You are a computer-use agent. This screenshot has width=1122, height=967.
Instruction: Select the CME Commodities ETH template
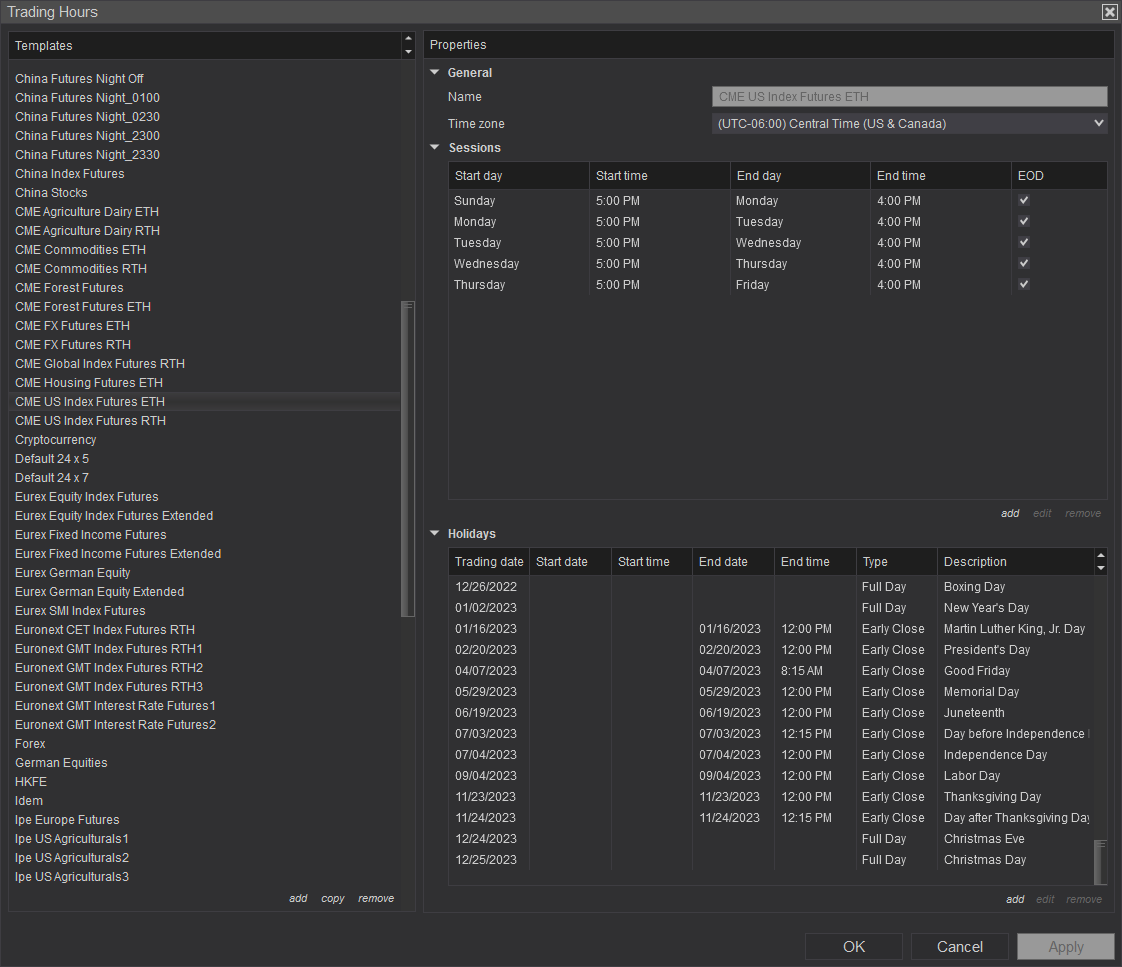coord(80,249)
